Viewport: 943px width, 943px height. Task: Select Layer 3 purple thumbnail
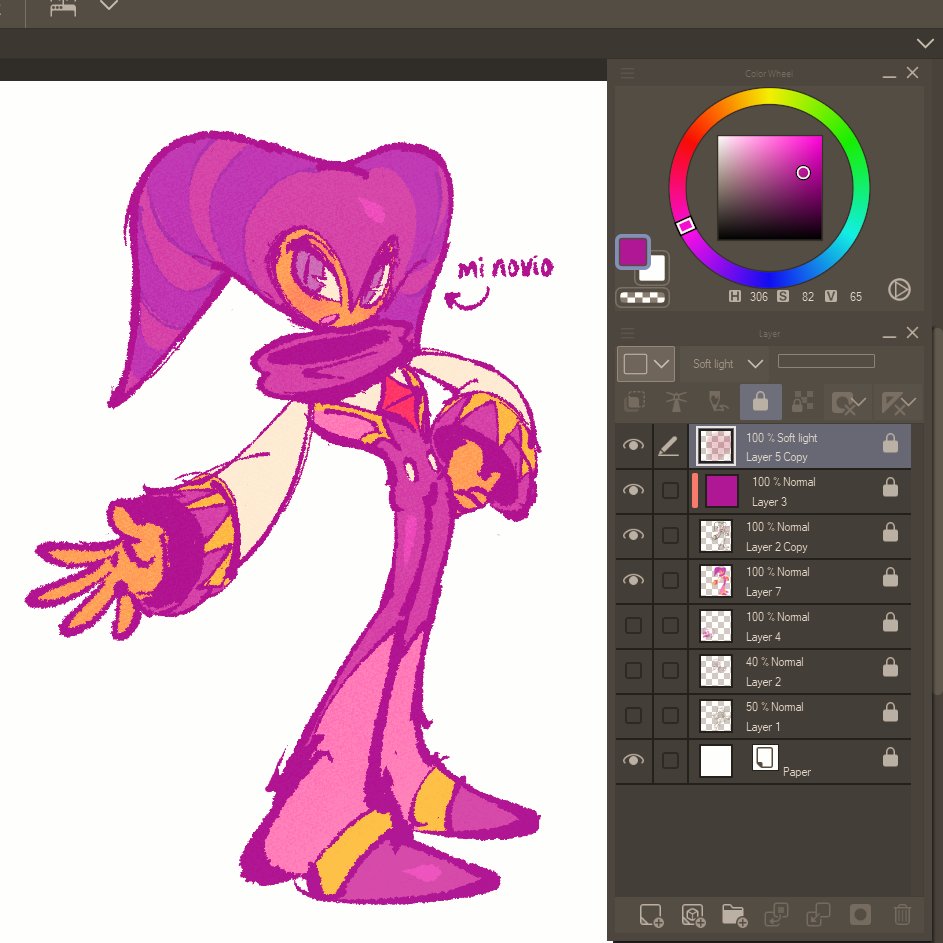[x=721, y=491]
